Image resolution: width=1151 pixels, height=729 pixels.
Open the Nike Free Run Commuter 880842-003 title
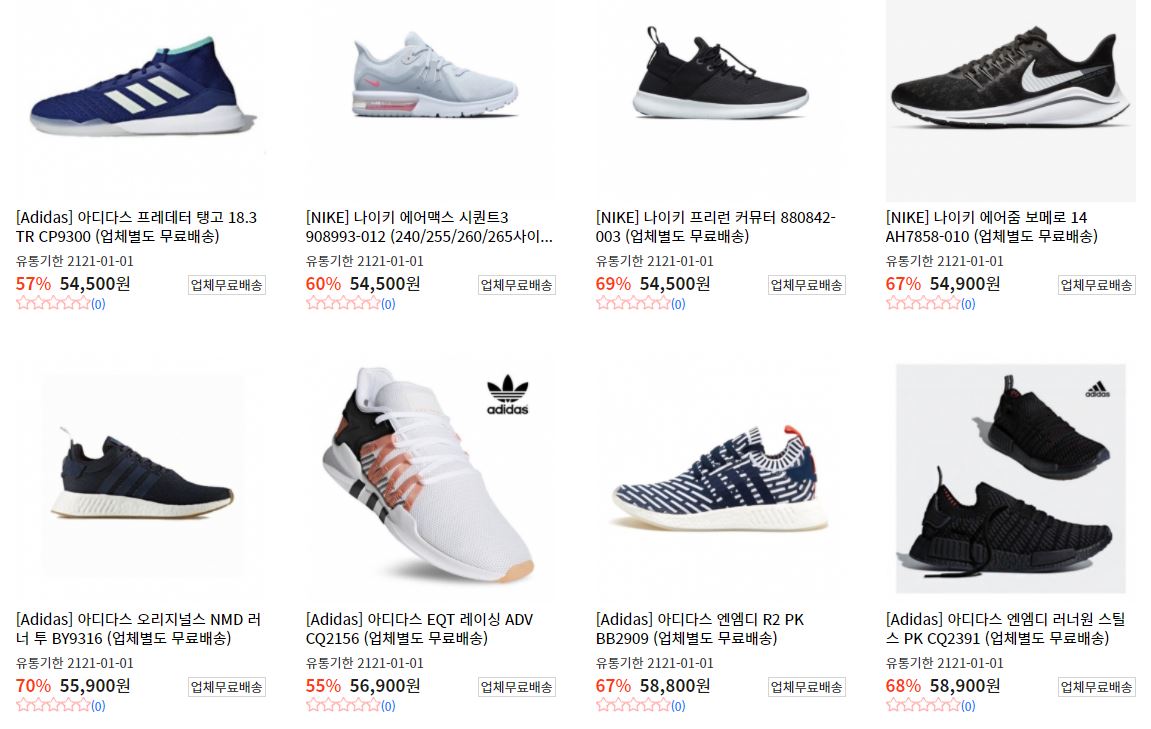click(x=716, y=227)
